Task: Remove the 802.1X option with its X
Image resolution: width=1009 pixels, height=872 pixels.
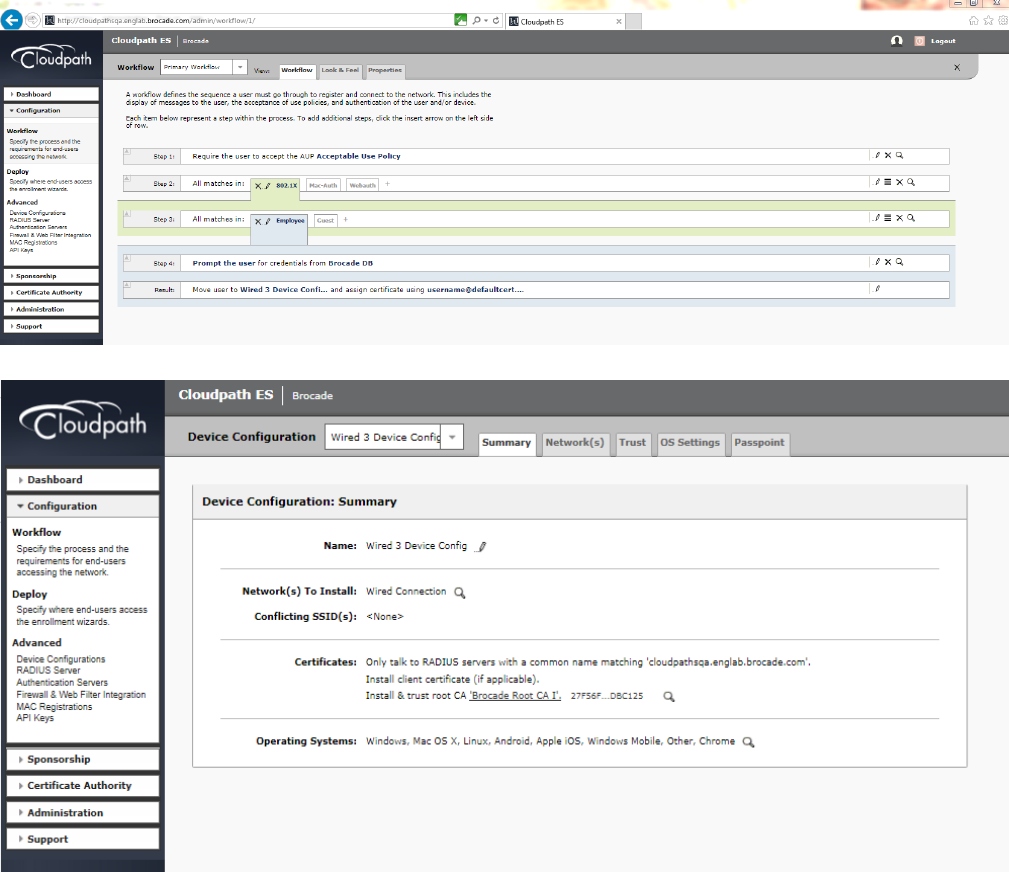Action: click(258, 186)
